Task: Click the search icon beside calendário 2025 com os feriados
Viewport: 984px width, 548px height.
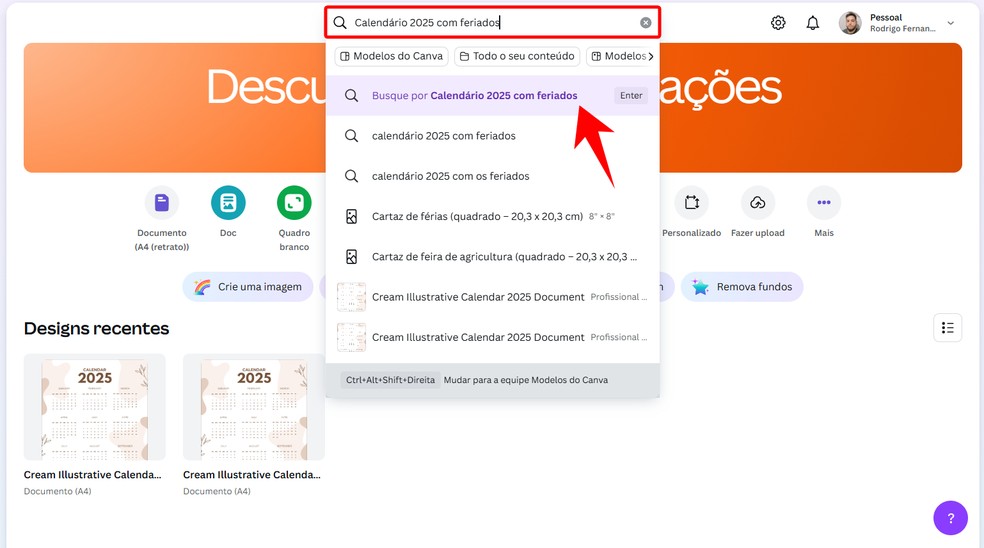Action: (x=351, y=176)
